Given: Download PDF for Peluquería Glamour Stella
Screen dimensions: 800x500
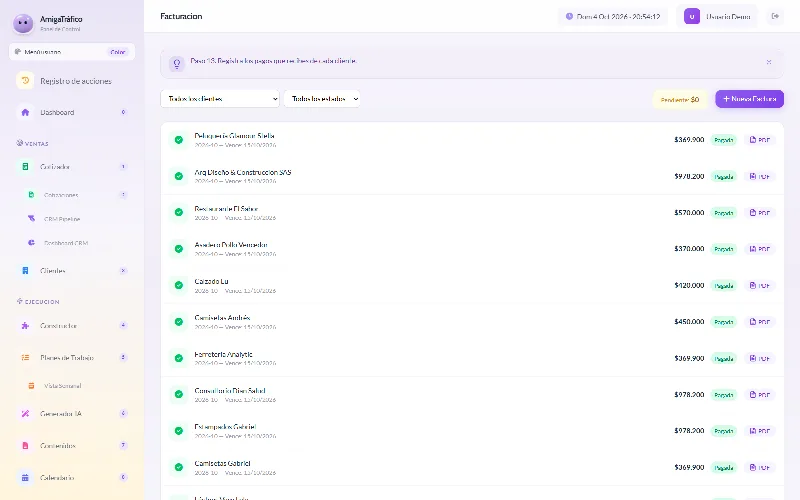Looking at the screenshot, I should tap(759, 140).
